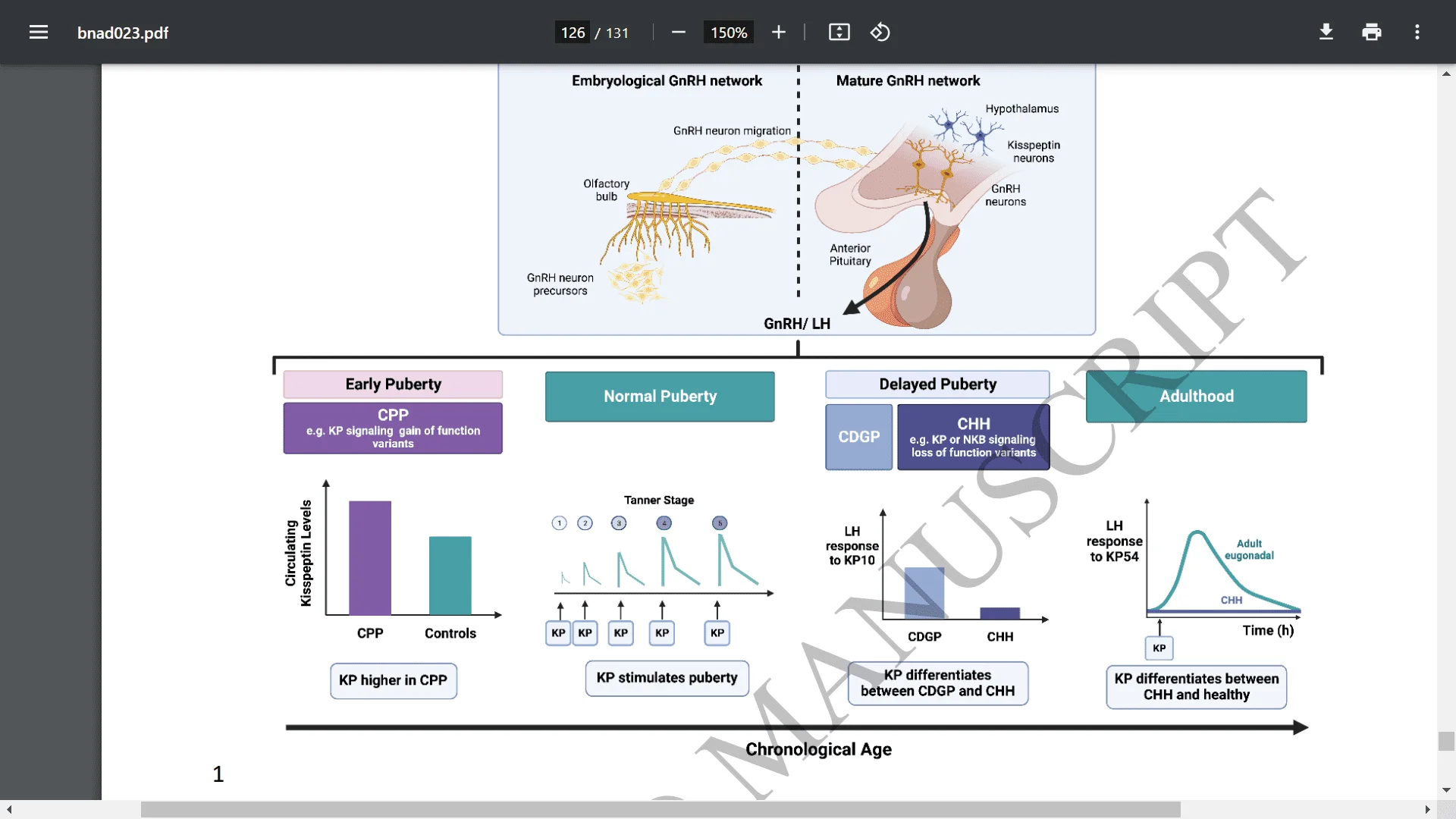The height and width of the screenshot is (819, 1456).
Task: Click the GnRH/ LH label
Action: click(797, 324)
